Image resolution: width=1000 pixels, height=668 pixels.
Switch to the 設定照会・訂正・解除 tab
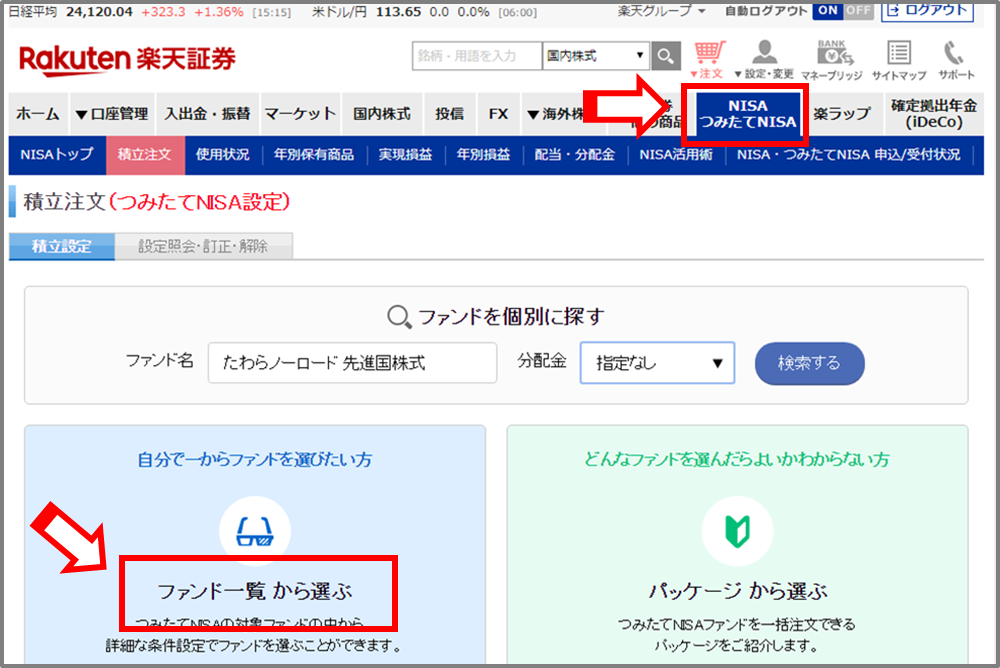coord(203,246)
